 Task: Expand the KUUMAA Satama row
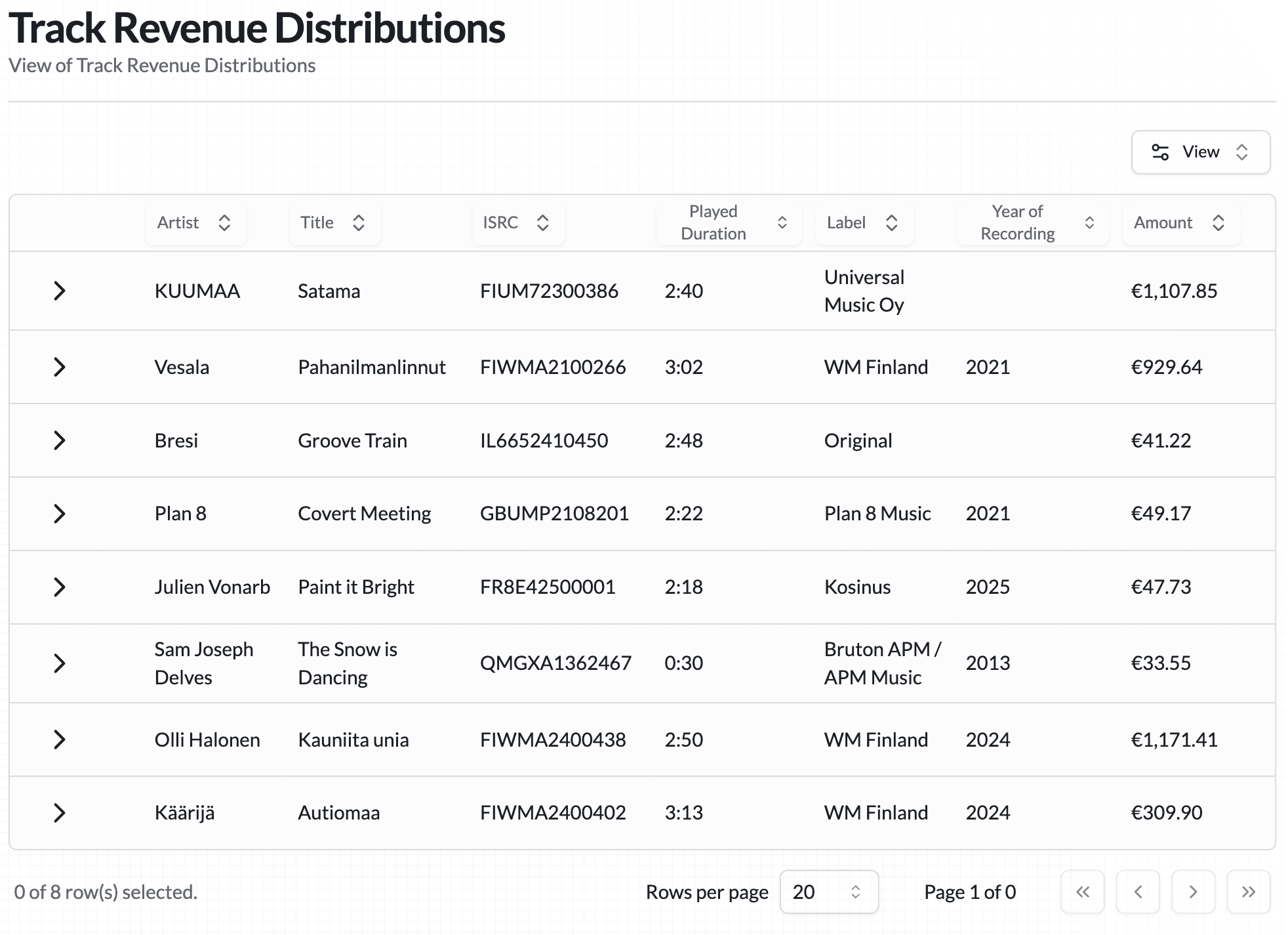pyautogui.click(x=59, y=291)
